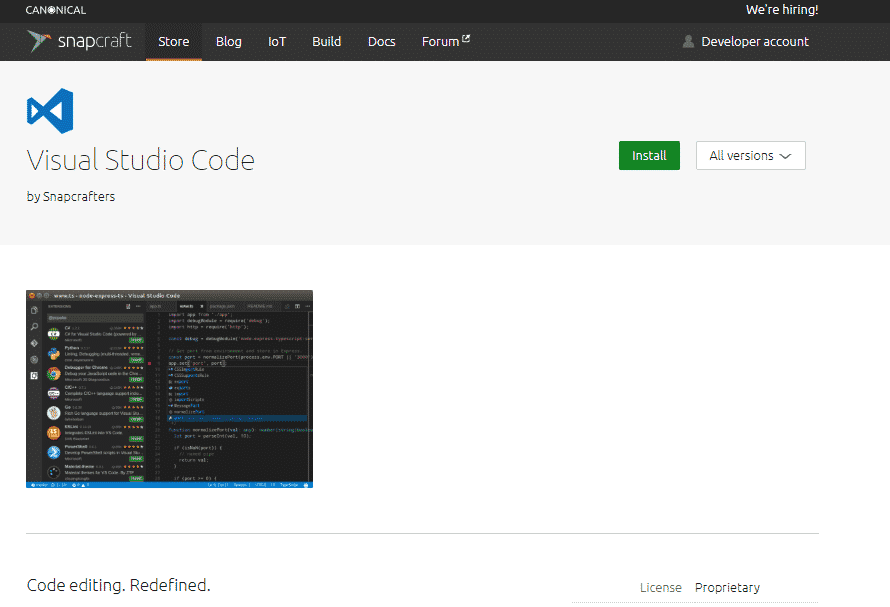Click the Snapcrafters publisher name

pos(79,197)
